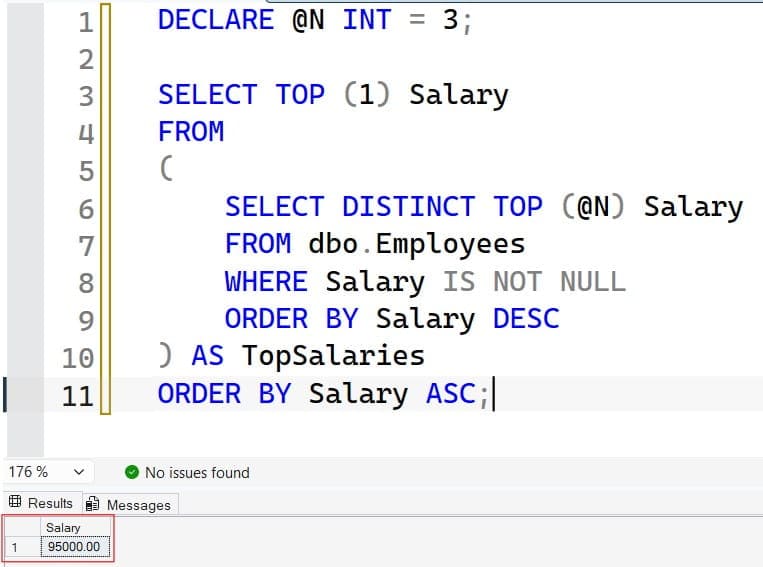Click line number 11 in the gutter
Viewport: 763px width, 567px height.
tap(78, 396)
